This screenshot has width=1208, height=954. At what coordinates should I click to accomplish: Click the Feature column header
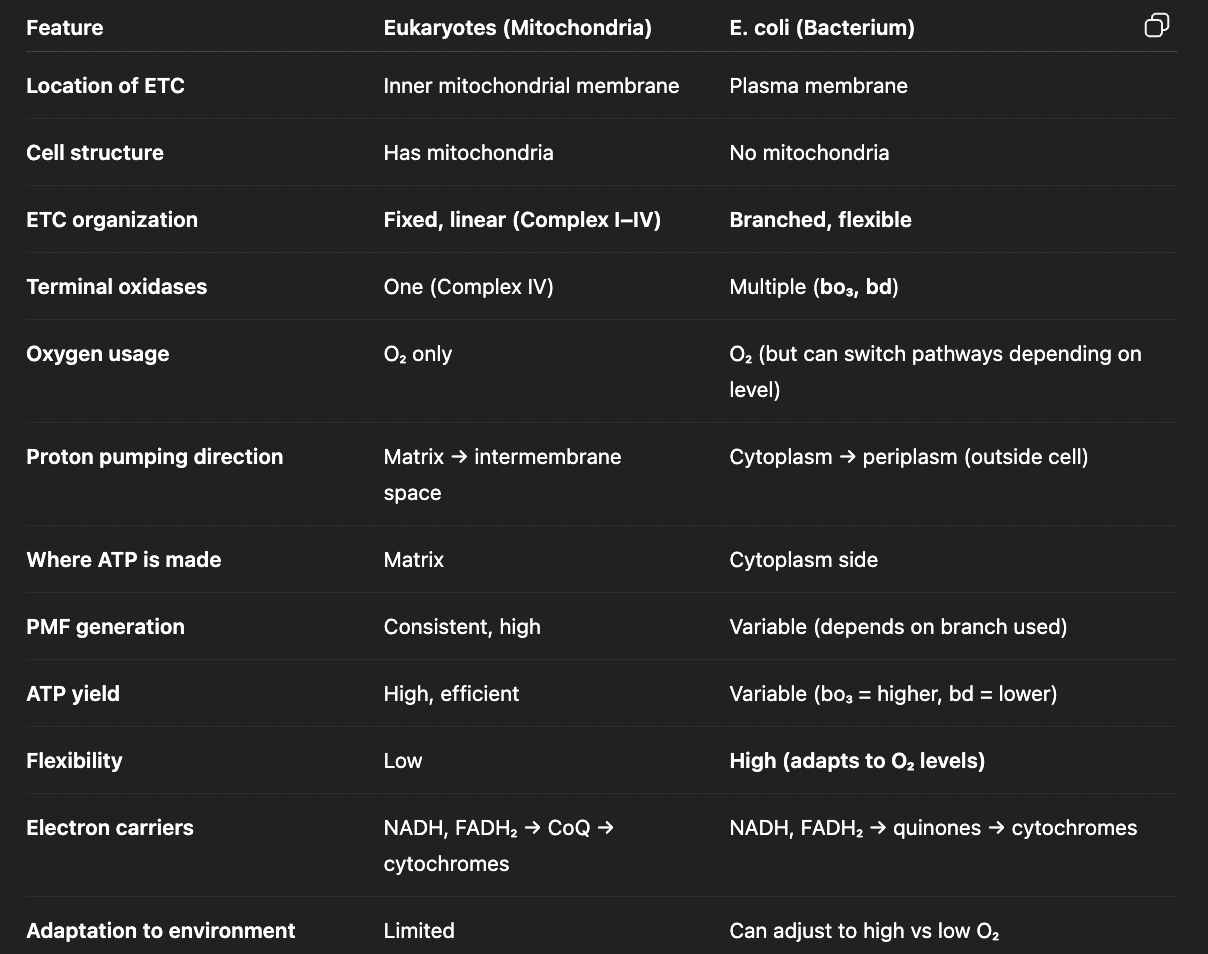coord(65,28)
